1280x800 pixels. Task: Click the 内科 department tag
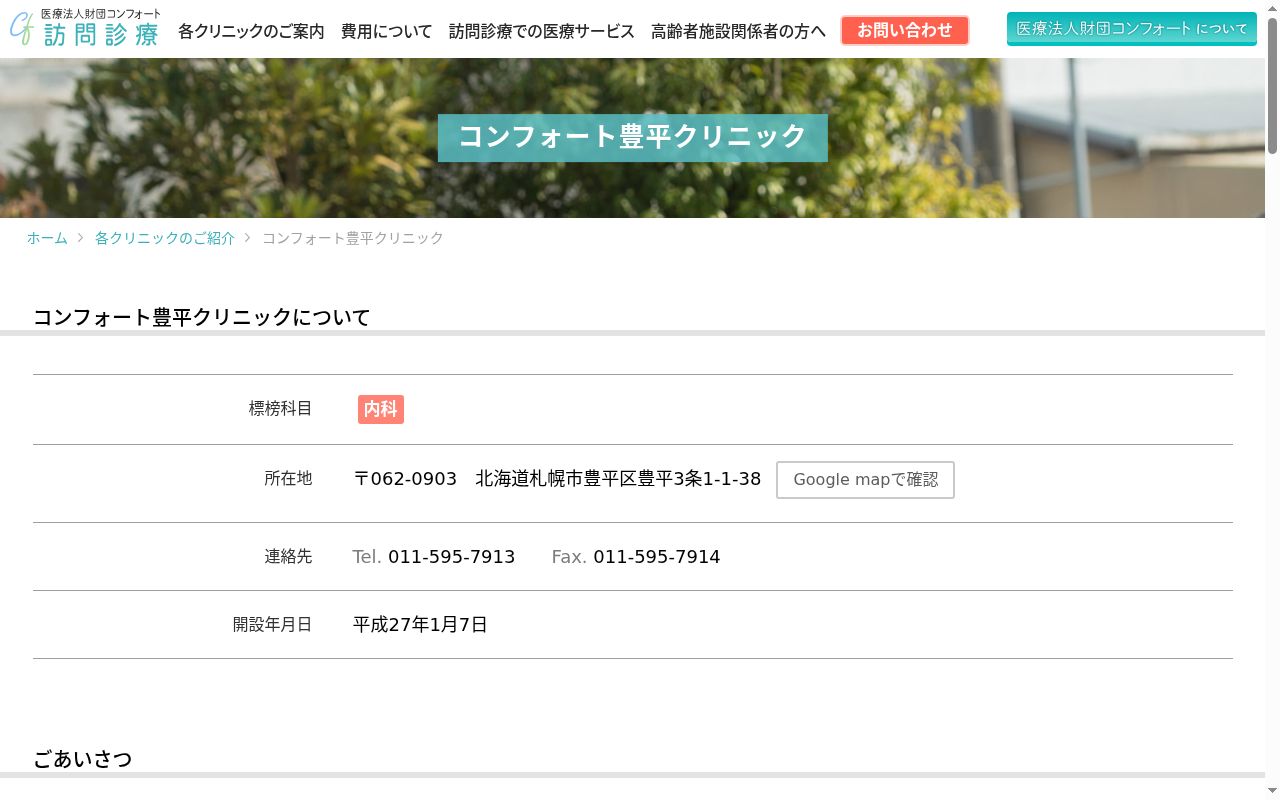(381, 409)
